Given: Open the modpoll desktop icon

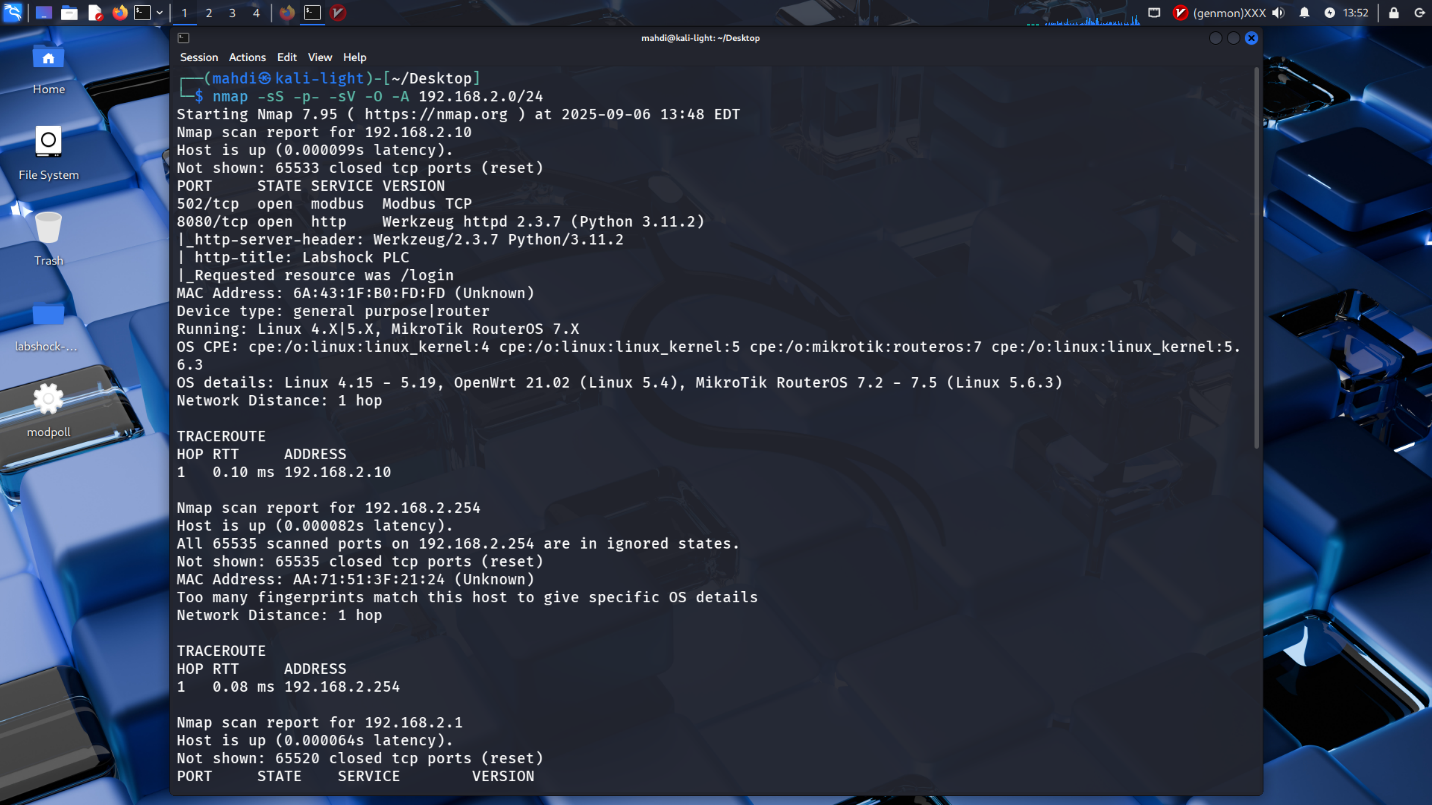Looking at the screenshot, I should pyautogui.click(x=48, y=410).
